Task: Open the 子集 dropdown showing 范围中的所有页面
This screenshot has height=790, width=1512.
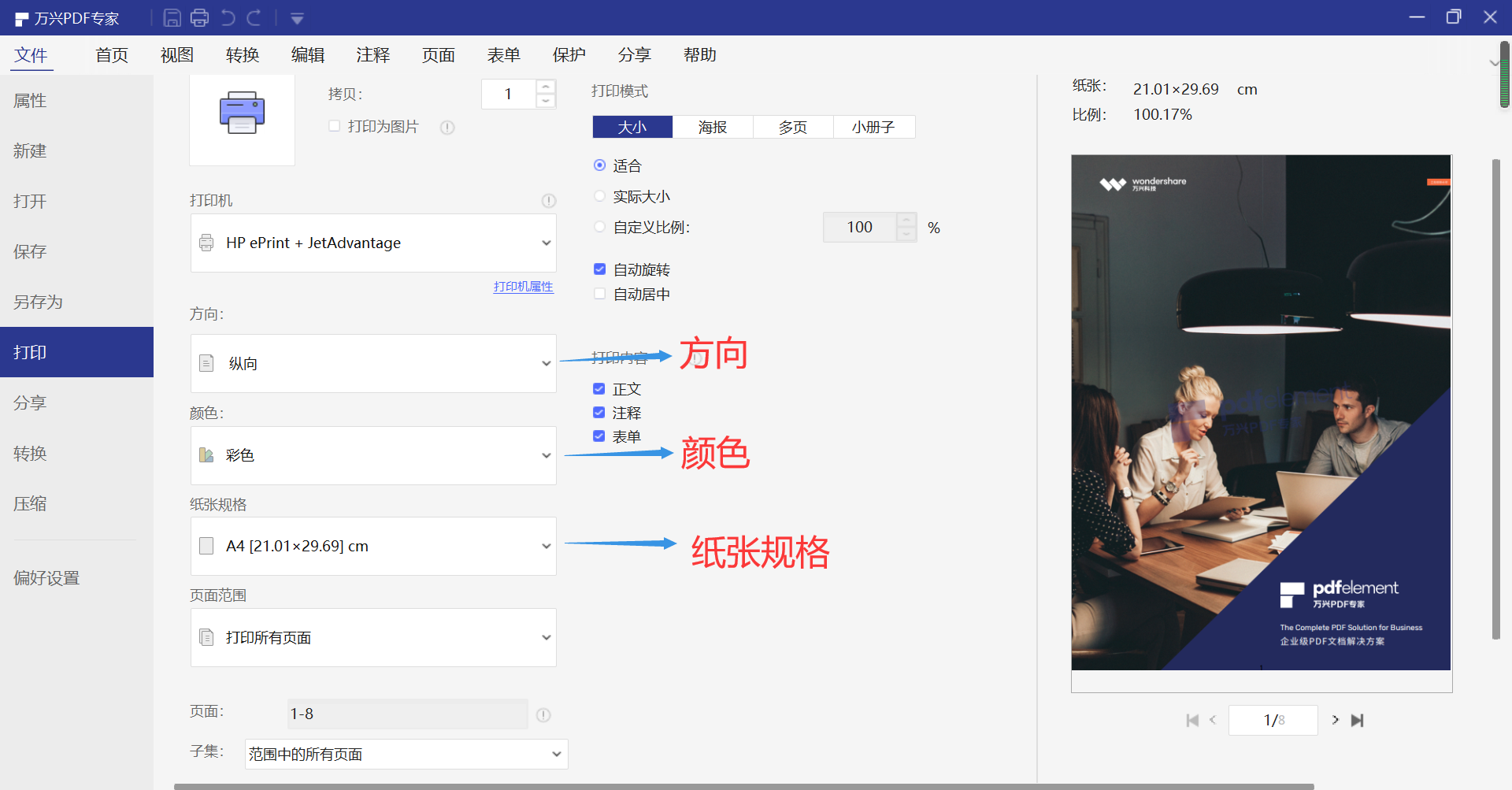Action: (x=406, y=754)
